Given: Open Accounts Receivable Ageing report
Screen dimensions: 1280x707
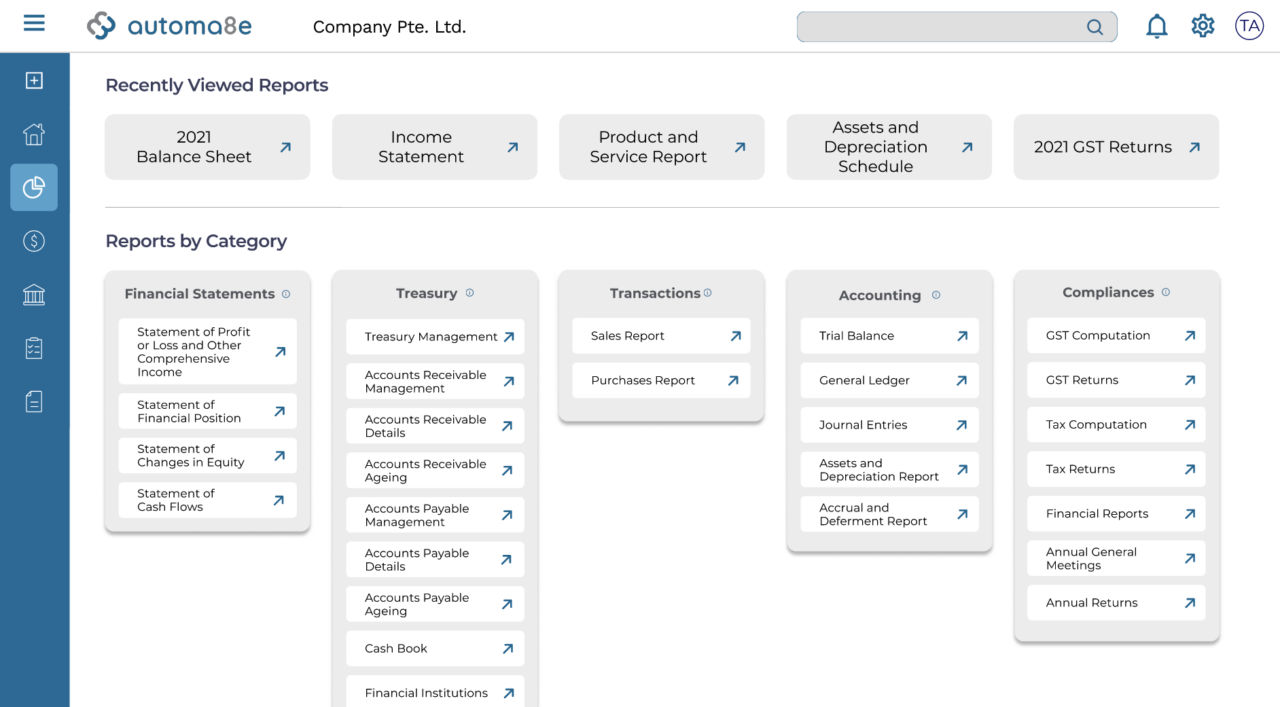Looking at the screenshot, I should click(434, 470).
